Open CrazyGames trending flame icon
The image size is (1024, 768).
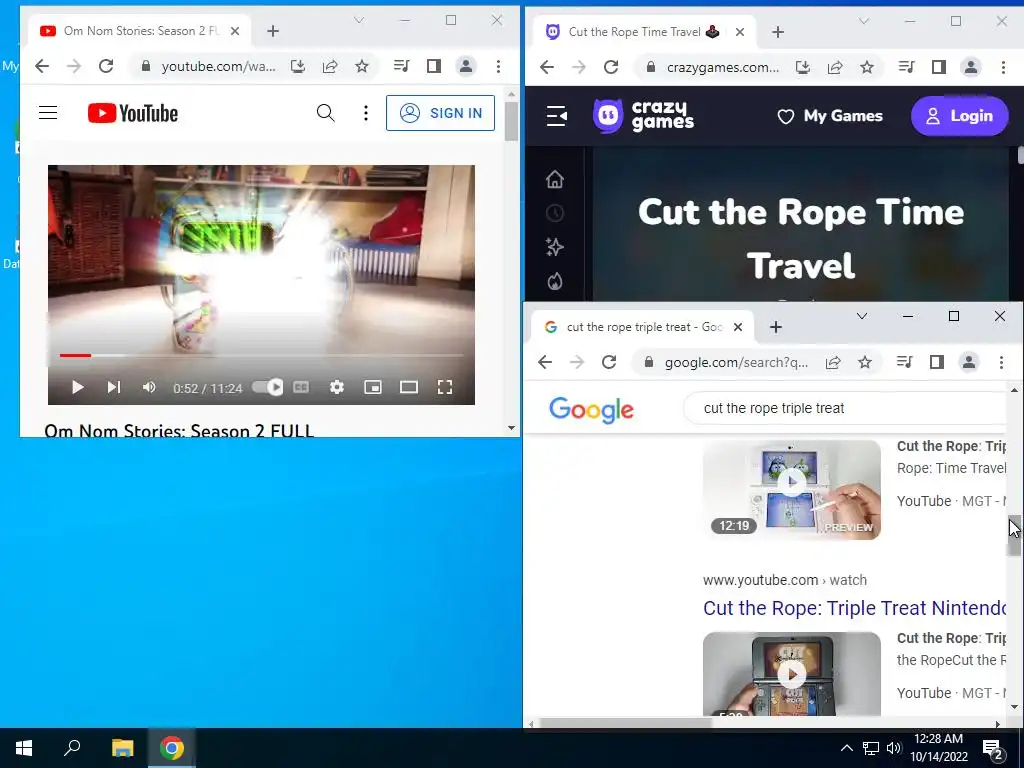(x=555, y=281)
